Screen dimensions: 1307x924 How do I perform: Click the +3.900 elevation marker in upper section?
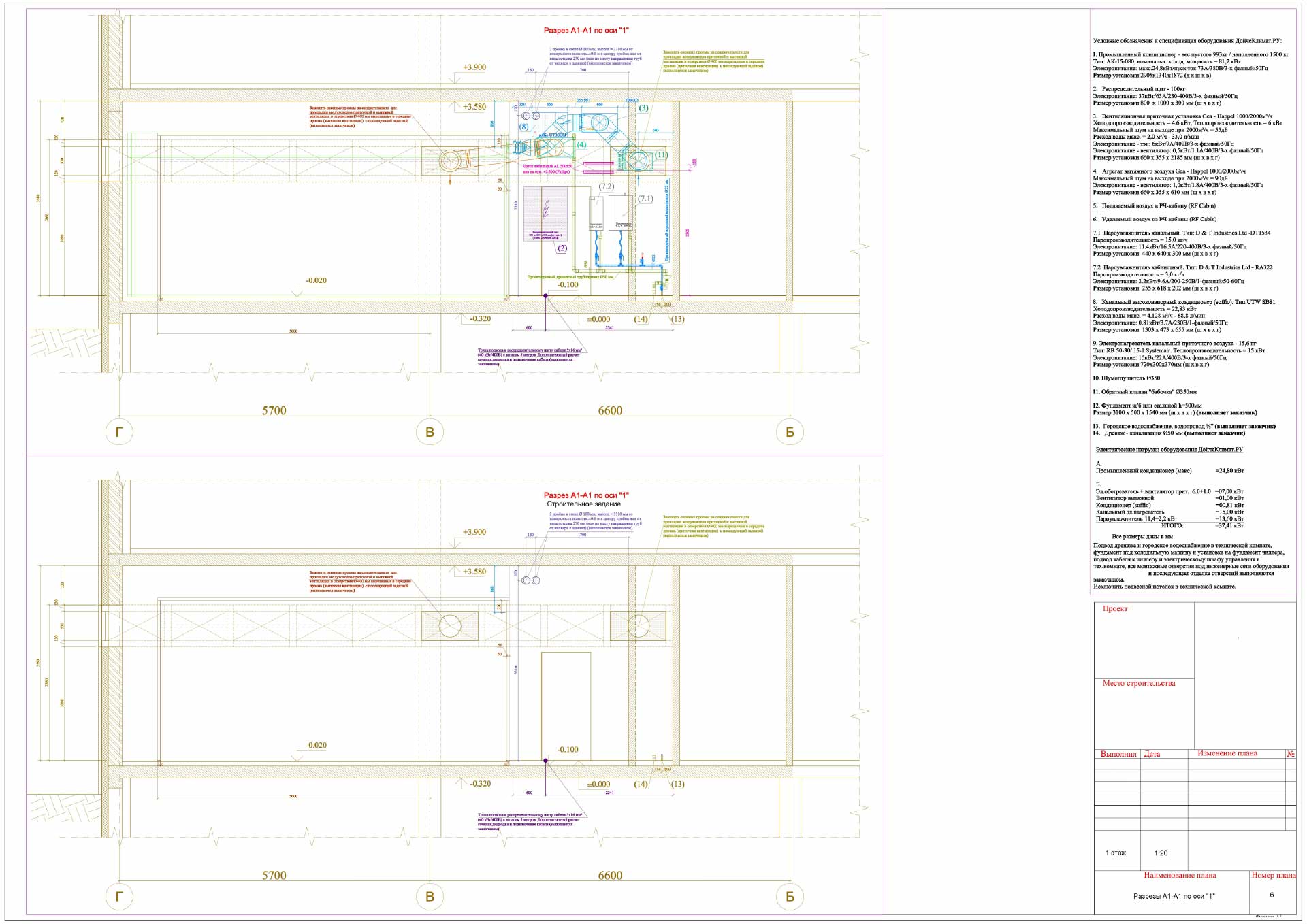[x=474, y=67]
